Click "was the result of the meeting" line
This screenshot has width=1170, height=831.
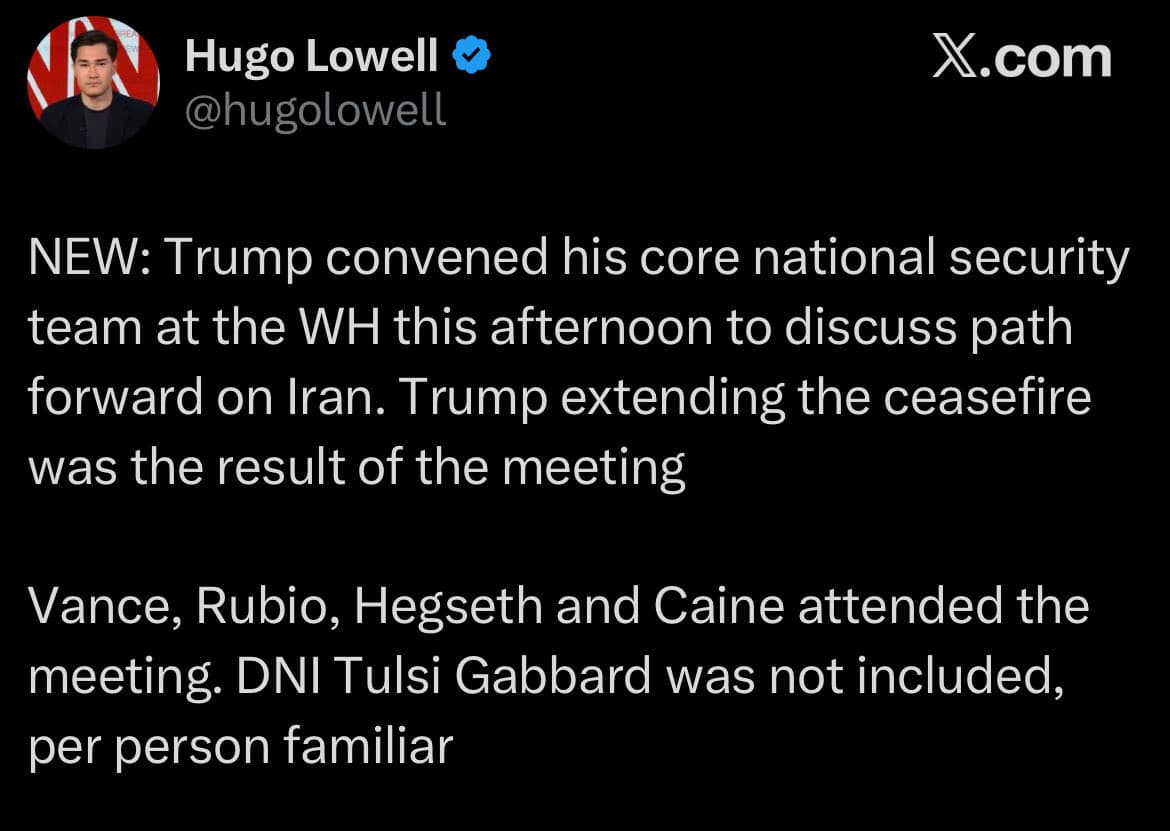(x=357, y=467)
